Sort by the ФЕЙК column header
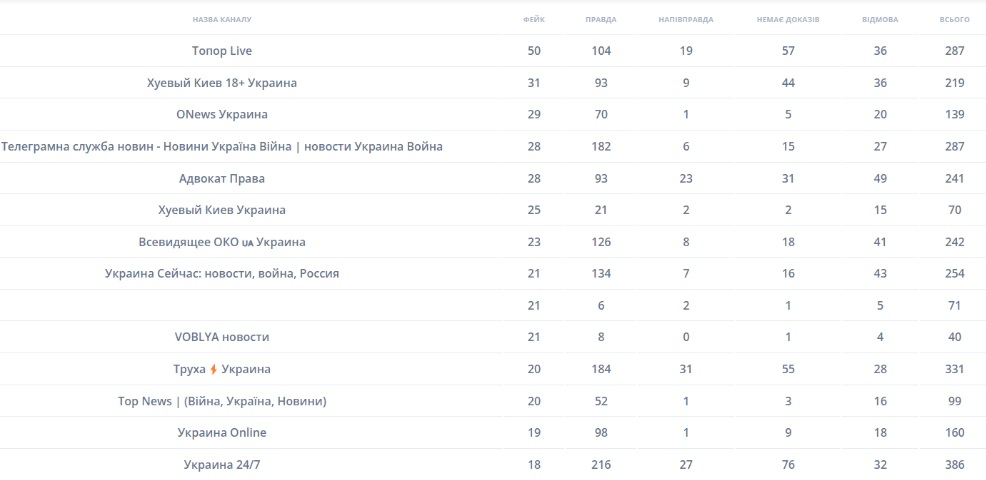Viewport: 986px width, 480px height. (x=534, y=19)
